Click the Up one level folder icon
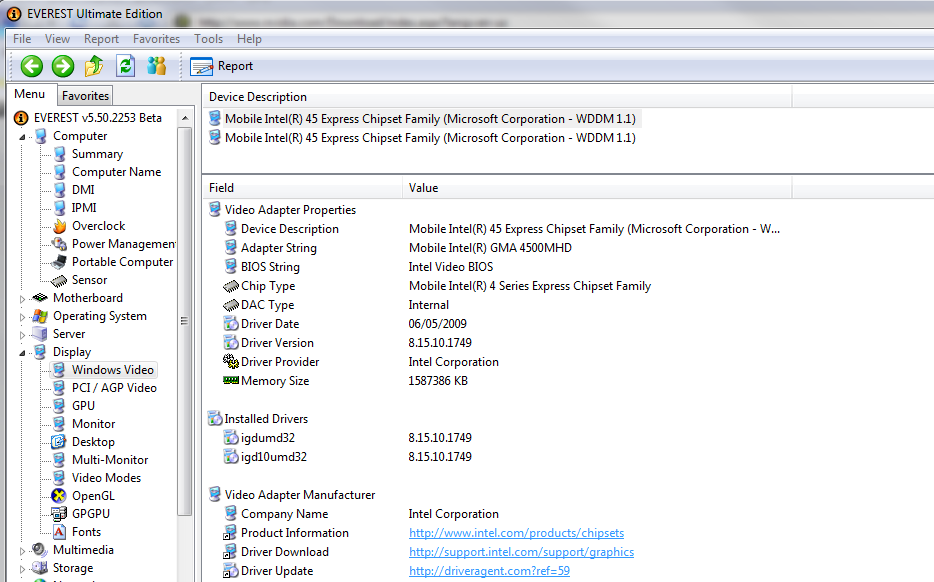The width and height of the screenshot is (934, 582). point(94,66)
